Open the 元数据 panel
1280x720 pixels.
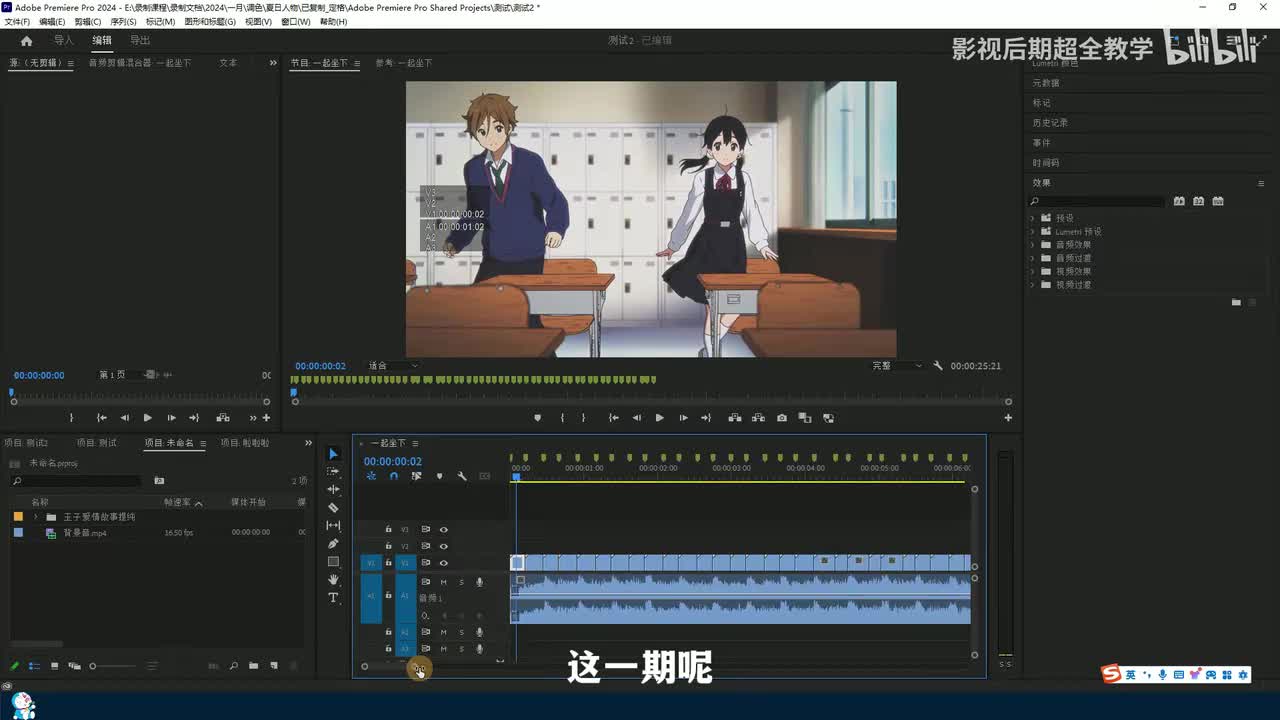click(1046, 83)
